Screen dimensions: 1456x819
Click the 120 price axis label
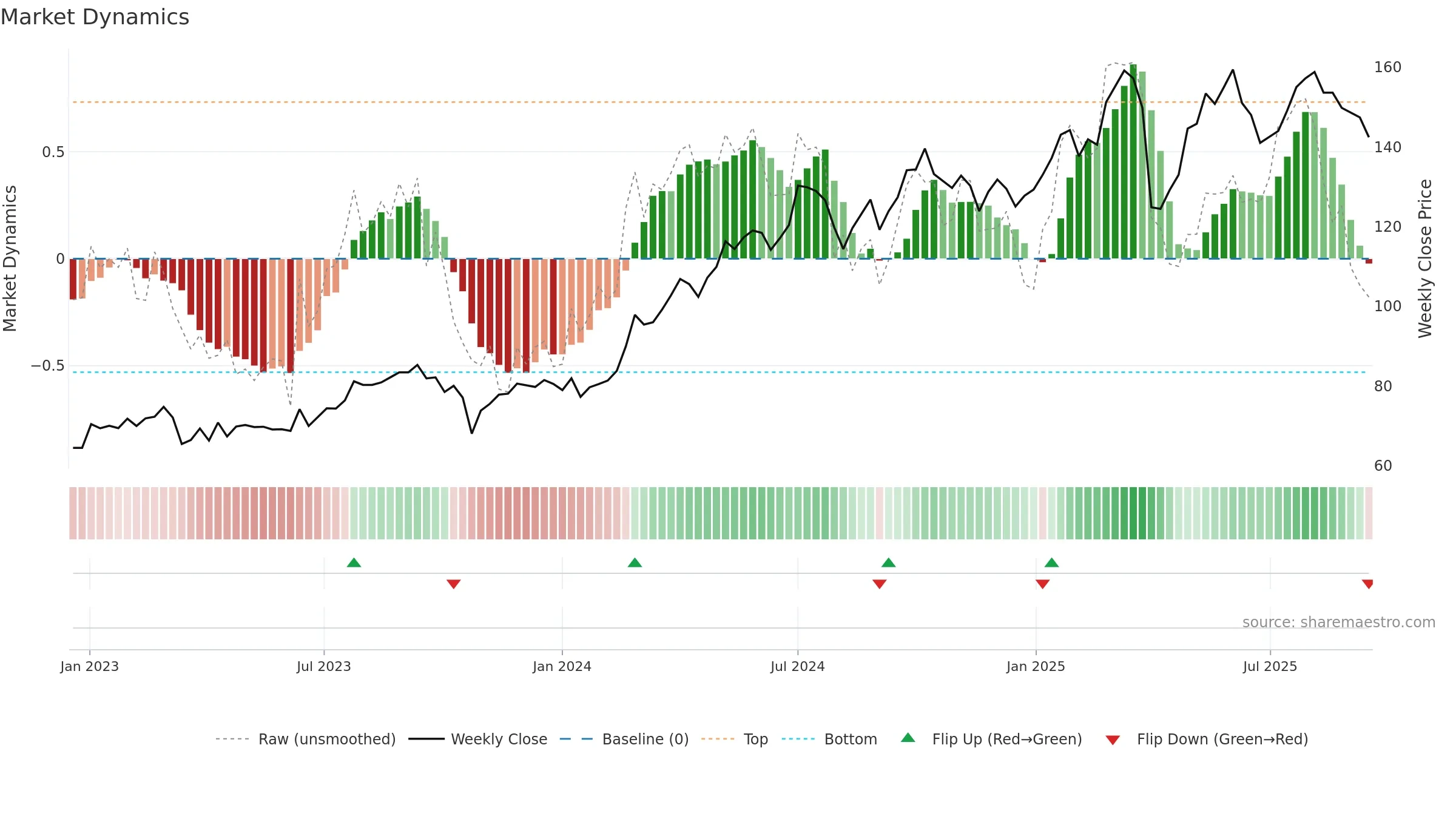point(1388,227)
